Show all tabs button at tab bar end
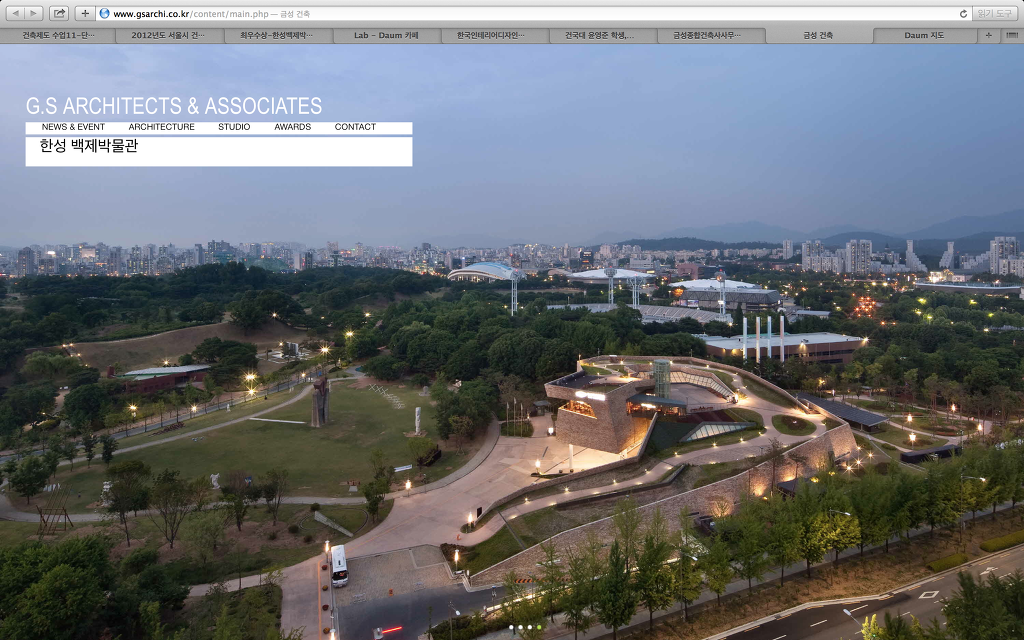This screenshot has height=640, width=1024. [x=1012, y=35]
